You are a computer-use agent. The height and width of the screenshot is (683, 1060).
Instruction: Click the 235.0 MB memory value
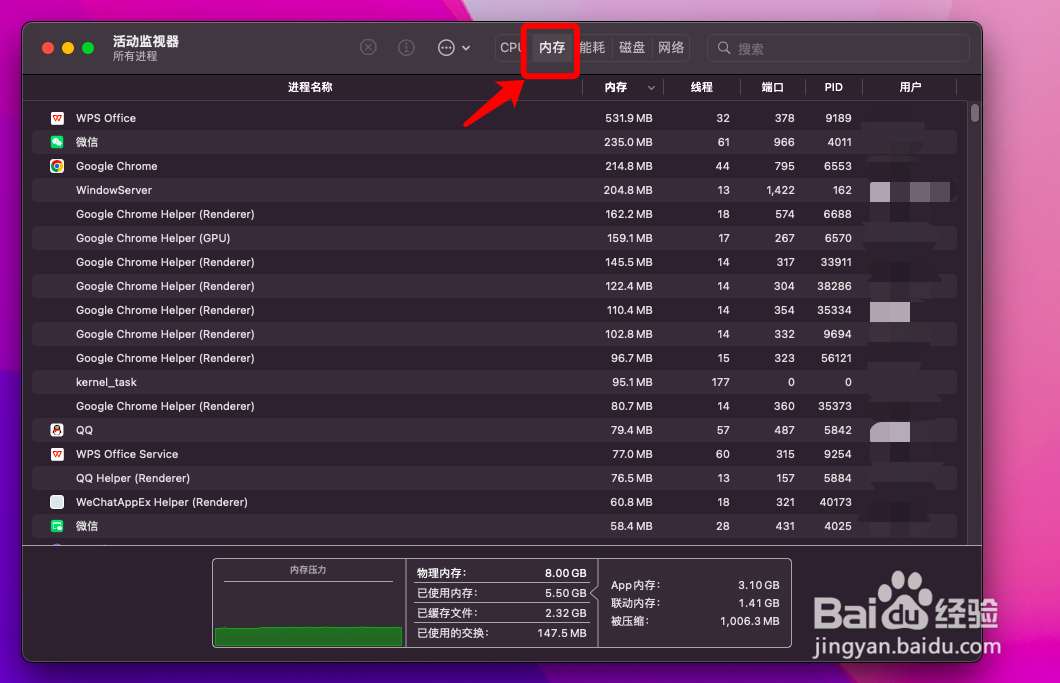click(628, 142)
